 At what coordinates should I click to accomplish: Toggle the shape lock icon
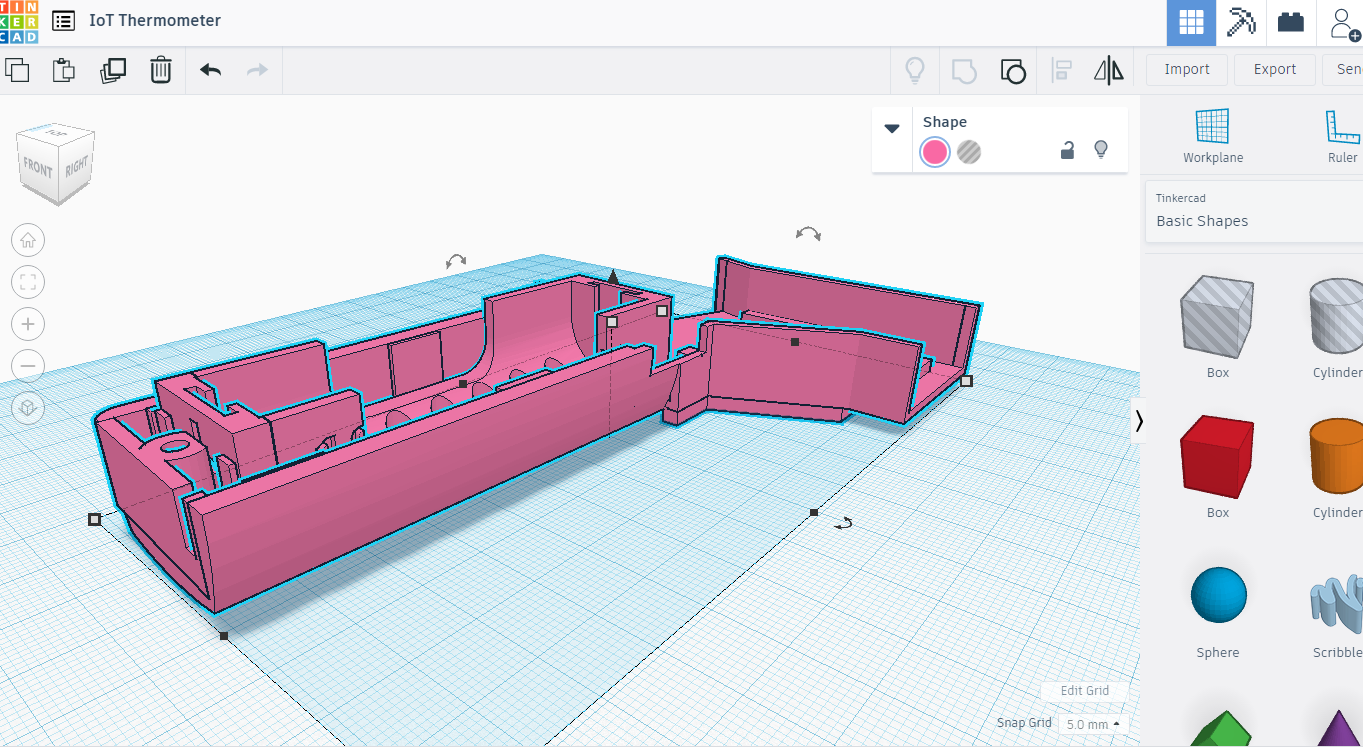pos(1067,150)
